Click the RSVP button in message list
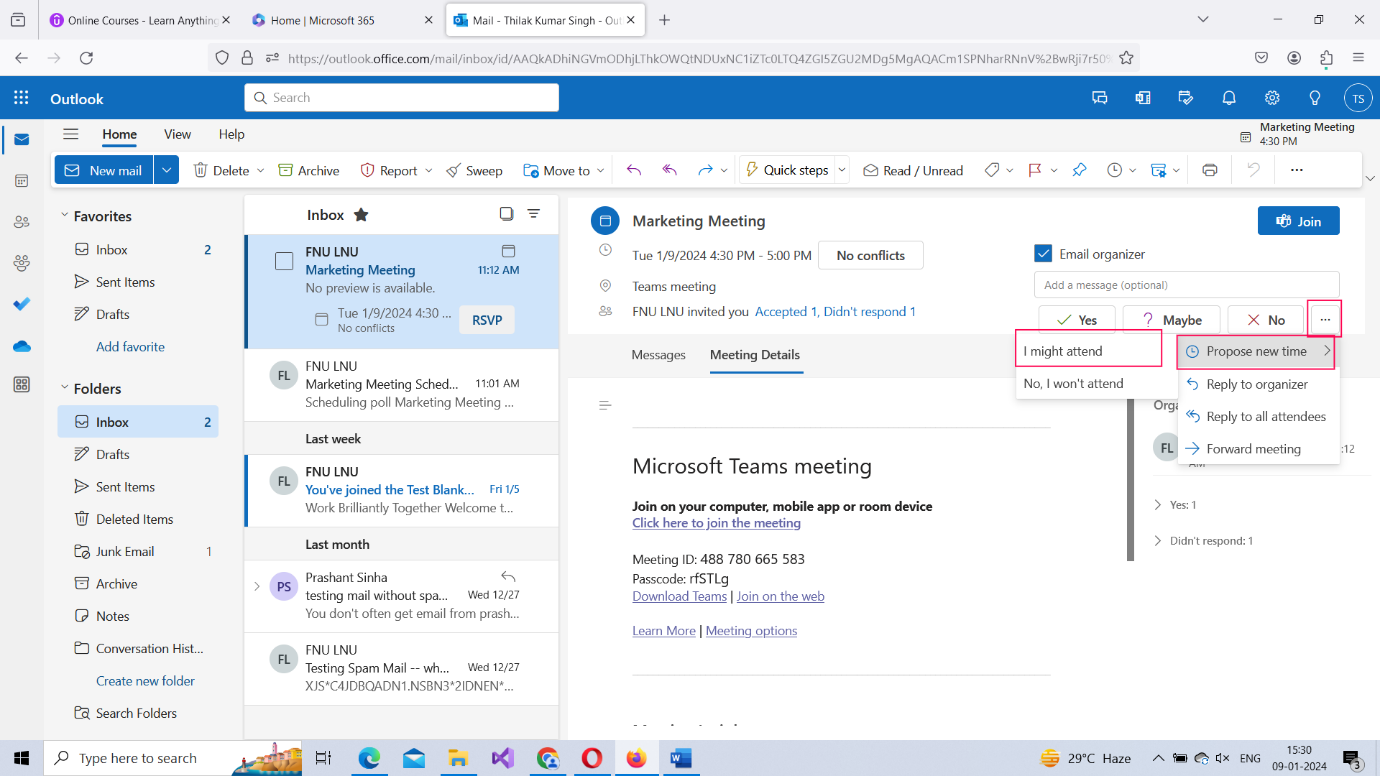The image size is (1380, 776). 487,320
